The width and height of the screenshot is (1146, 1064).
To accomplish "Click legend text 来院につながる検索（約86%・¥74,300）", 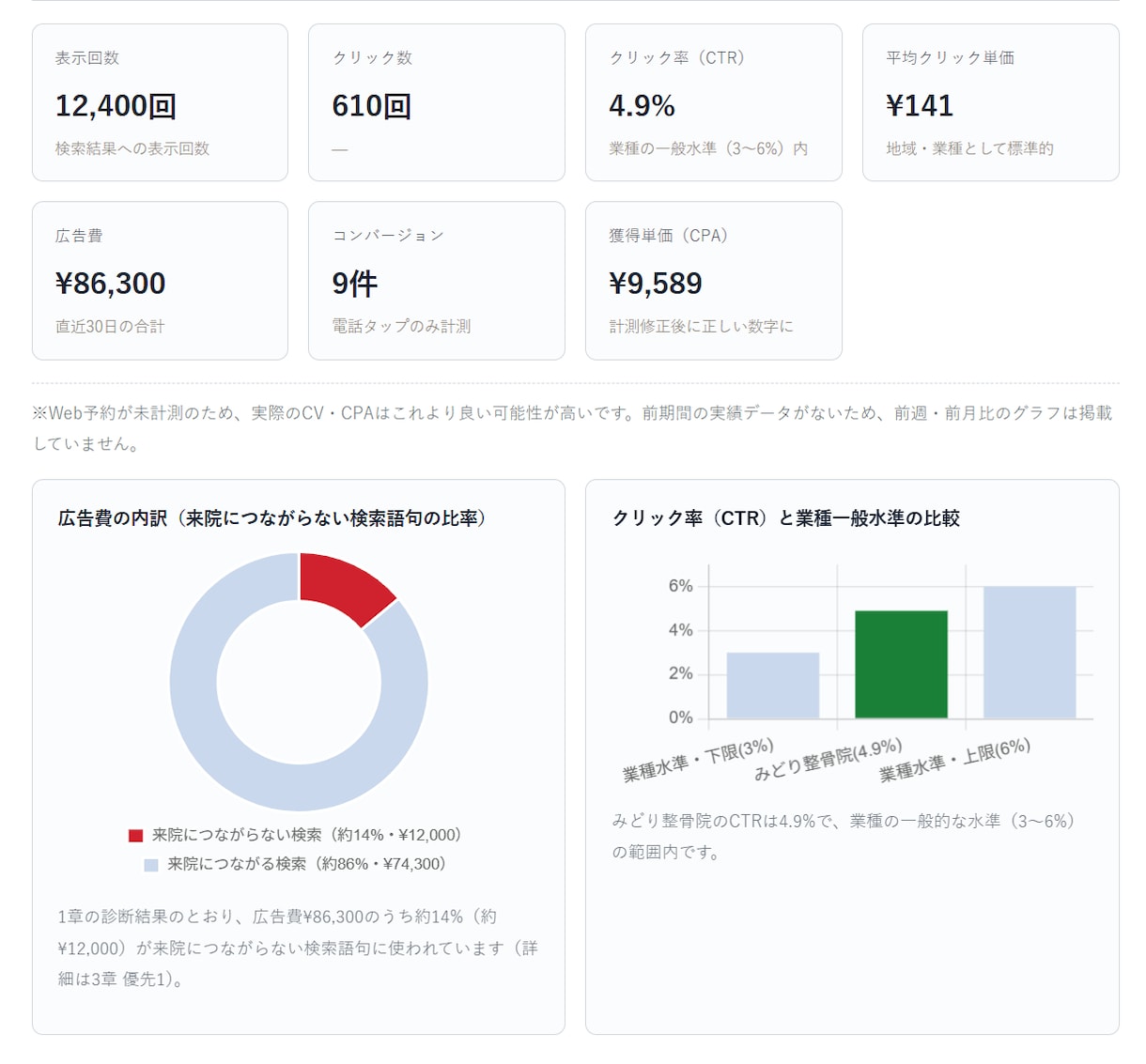I will click(x=306, y=864).
